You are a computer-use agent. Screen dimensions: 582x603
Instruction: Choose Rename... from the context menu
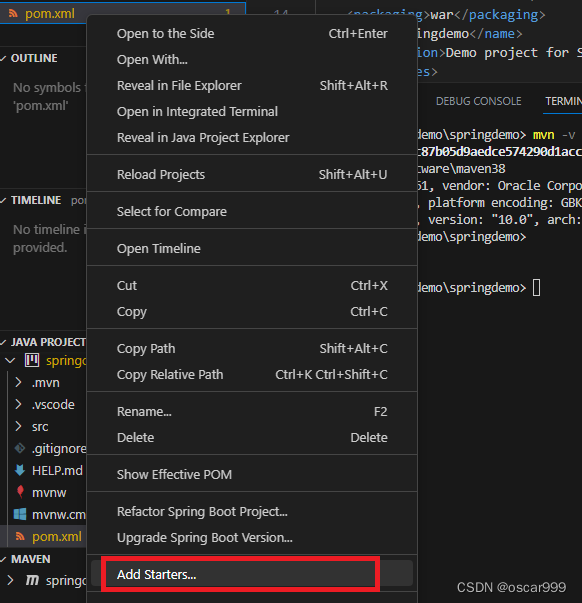(252, 411)
